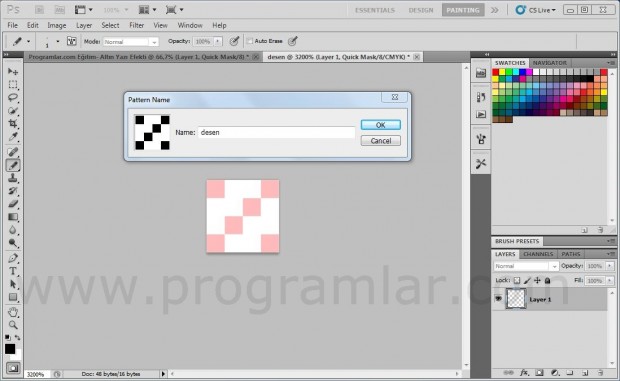Select the Rectangular Marquee tool
The height and width of the screenshot is (381, 620).
[13, 85]
